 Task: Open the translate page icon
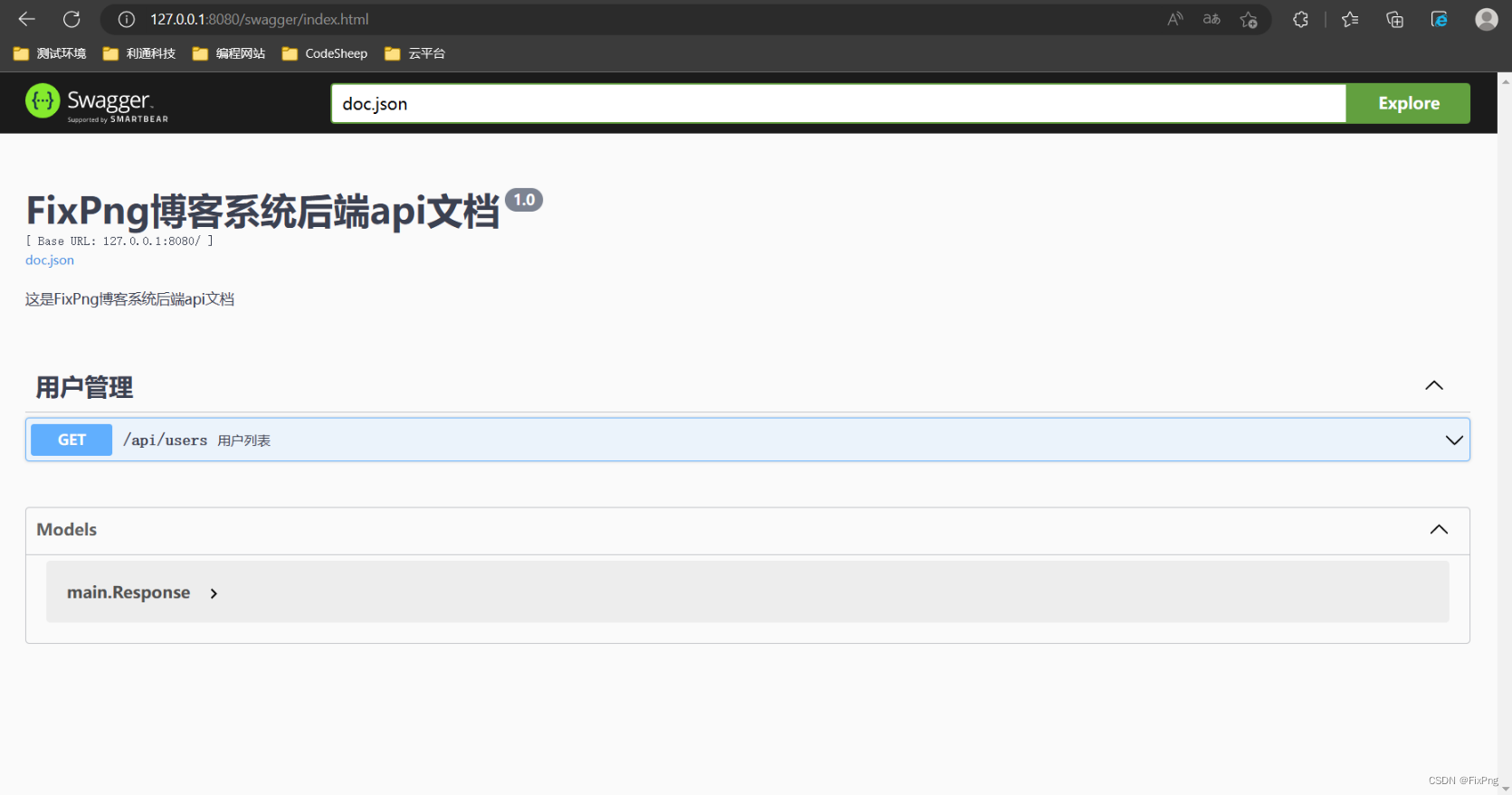tap(1212, 19)
